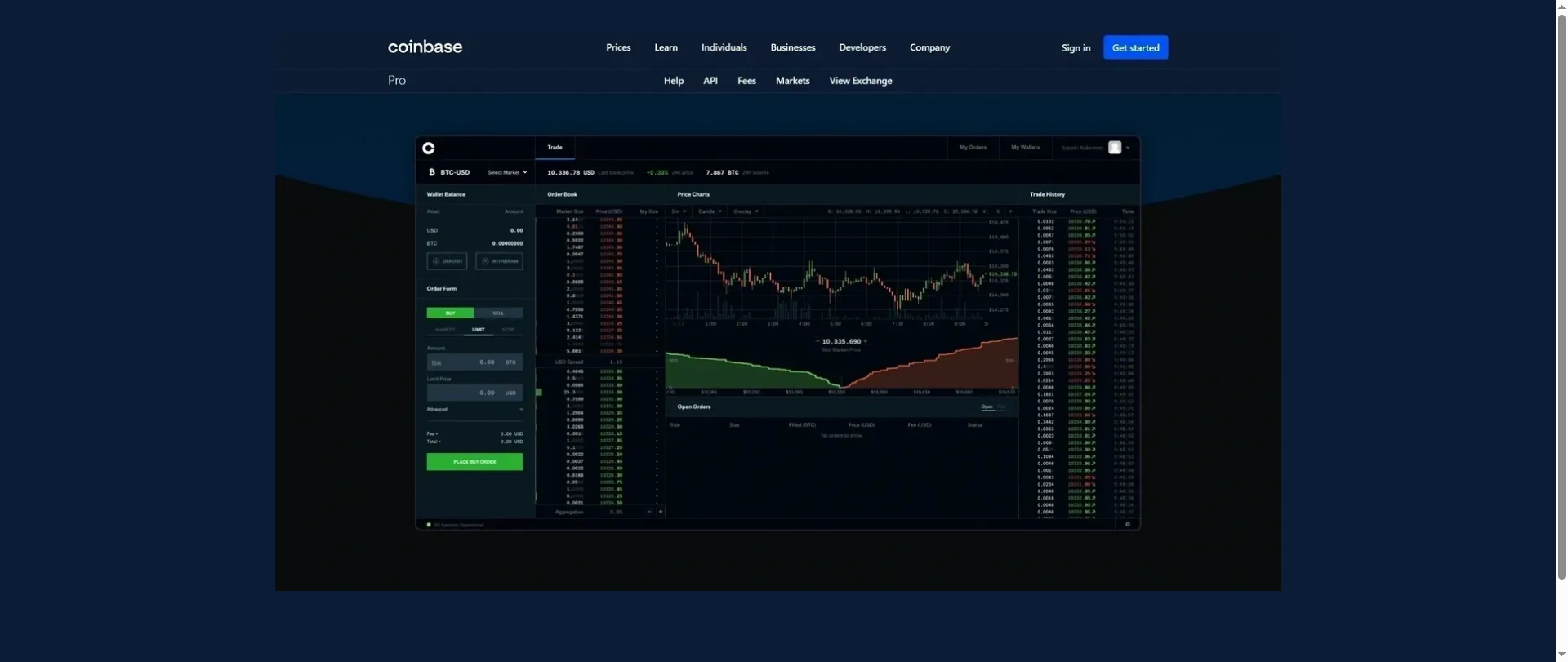Screen dimensions: 1568x662
Task: Switch Open Orders view to Open
Action: click(987, 407)
